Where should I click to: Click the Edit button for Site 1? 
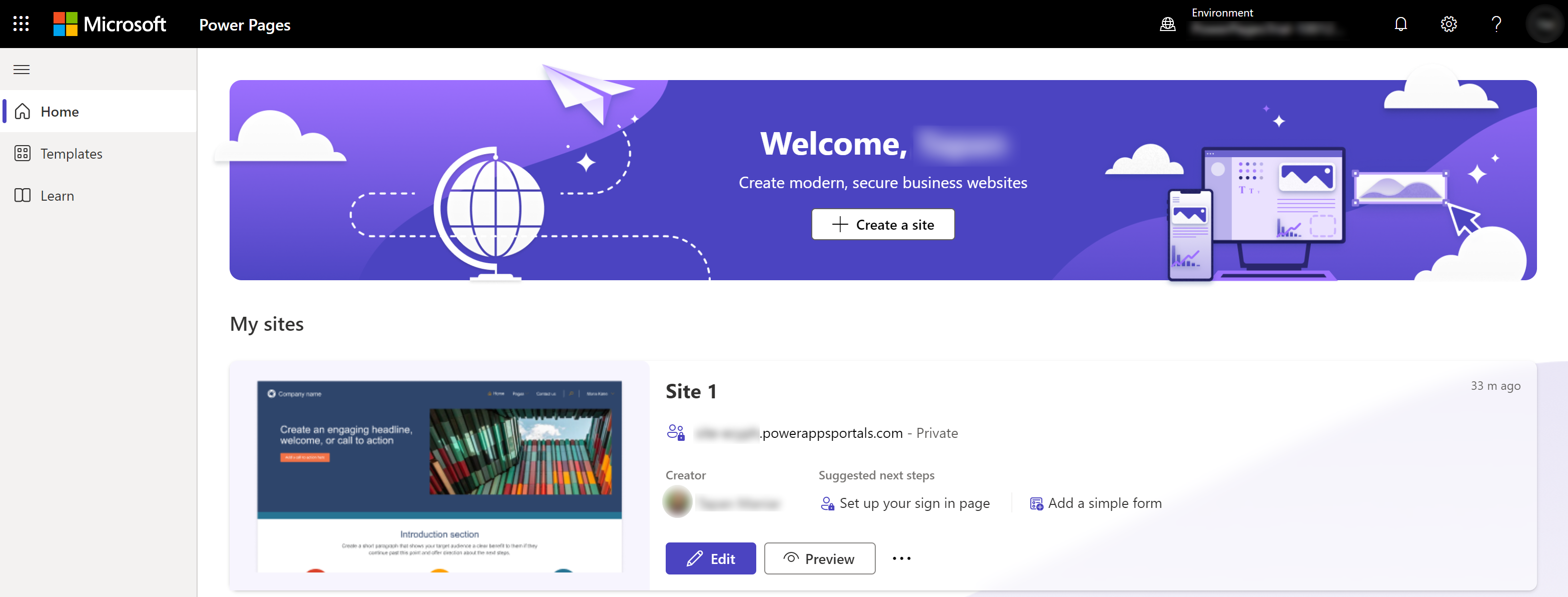pos(712,559)
